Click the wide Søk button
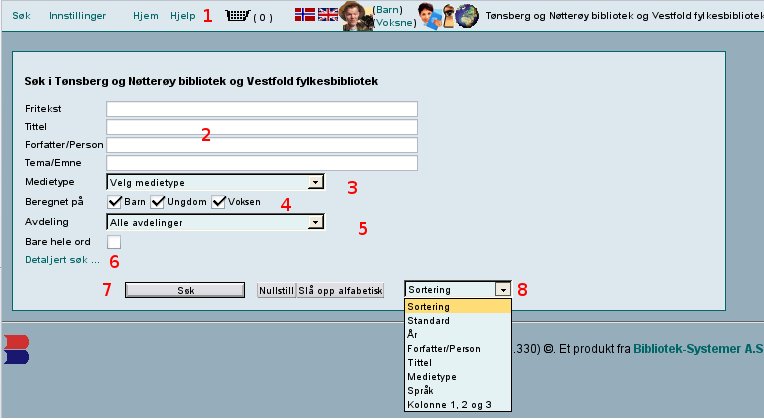The width and height of the screenshot is (764, 419). [185, 290]
